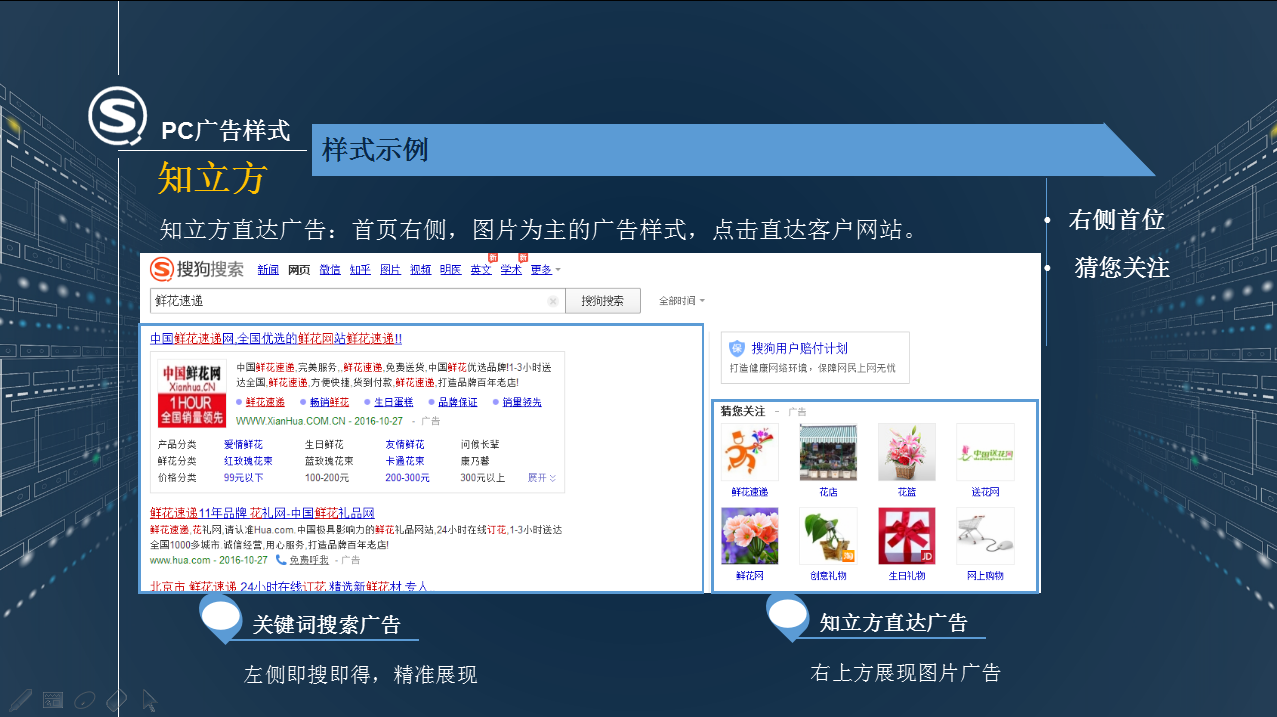
Task: Click the 猜您关注 heading inside search results
Action: 742,411
